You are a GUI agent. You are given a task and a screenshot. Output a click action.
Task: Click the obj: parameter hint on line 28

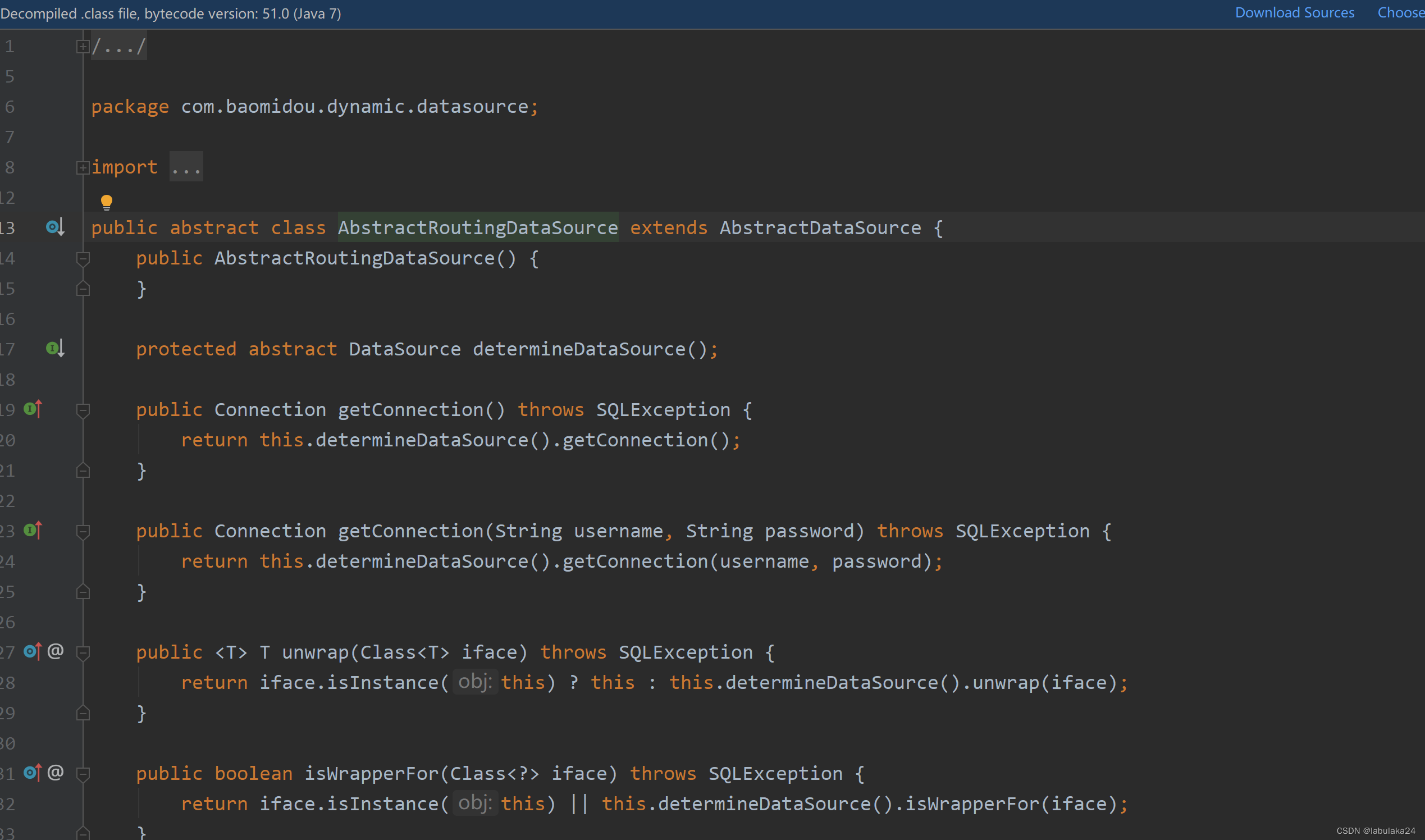(474, 682)
